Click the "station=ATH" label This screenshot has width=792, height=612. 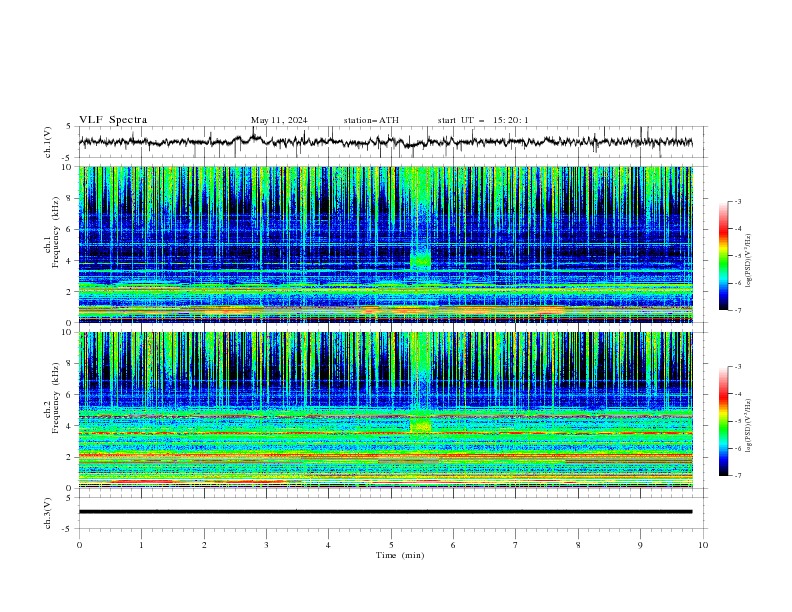pos(371,120)
